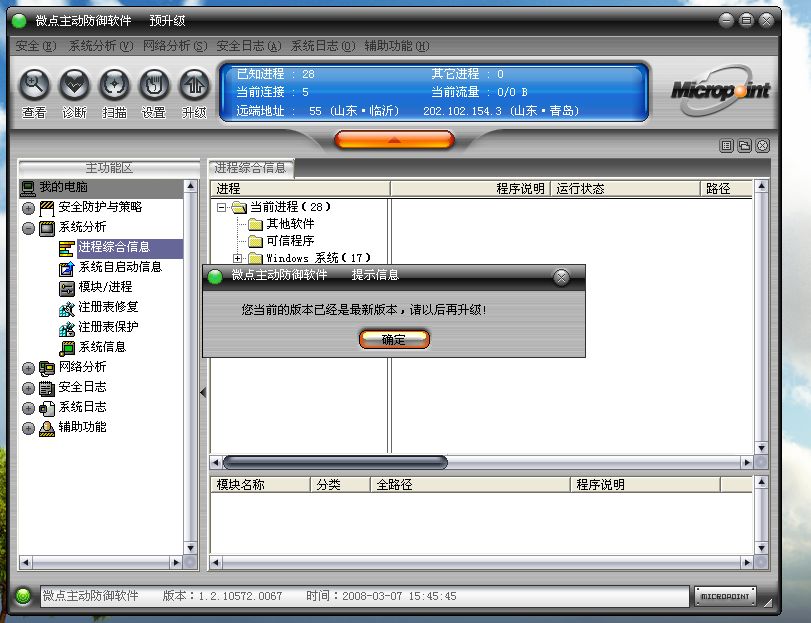Click the process pane scroll-down arrow
The image size is (811, 623).
pyautogui.click(x=761, y=448)
